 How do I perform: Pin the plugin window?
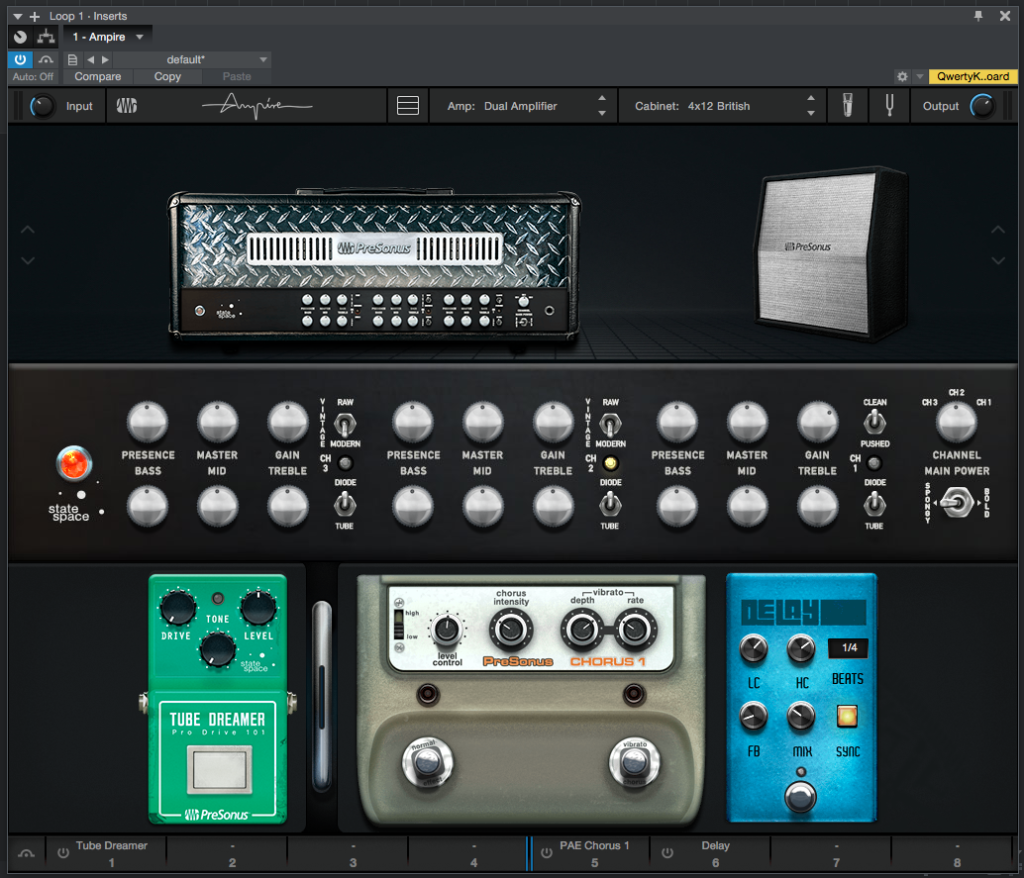pyautogui.click(x=978, y=16)
